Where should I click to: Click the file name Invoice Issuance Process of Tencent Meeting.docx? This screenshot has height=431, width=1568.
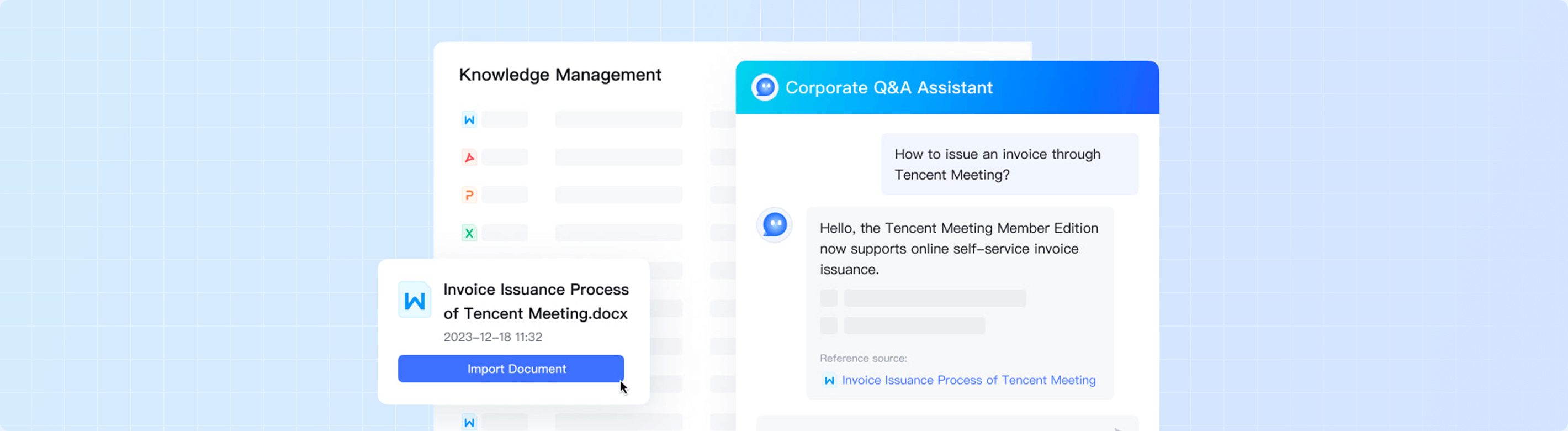(x=536, y=301)
